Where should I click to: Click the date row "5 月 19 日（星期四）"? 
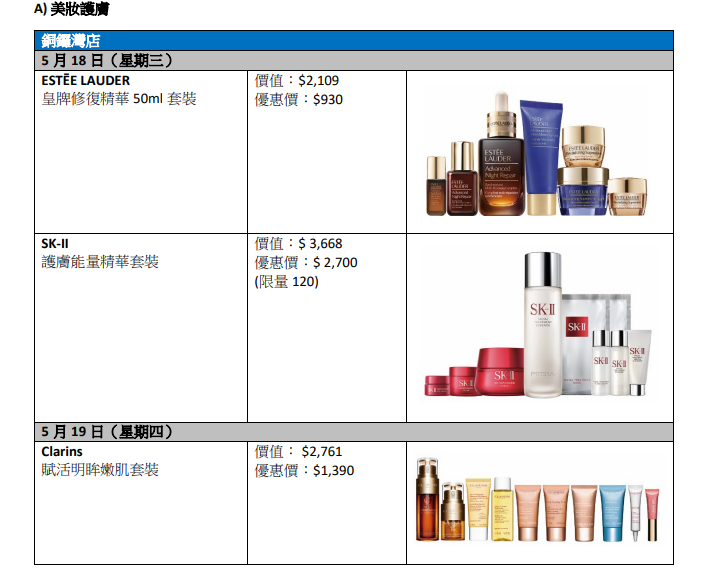tap(354, 432)
